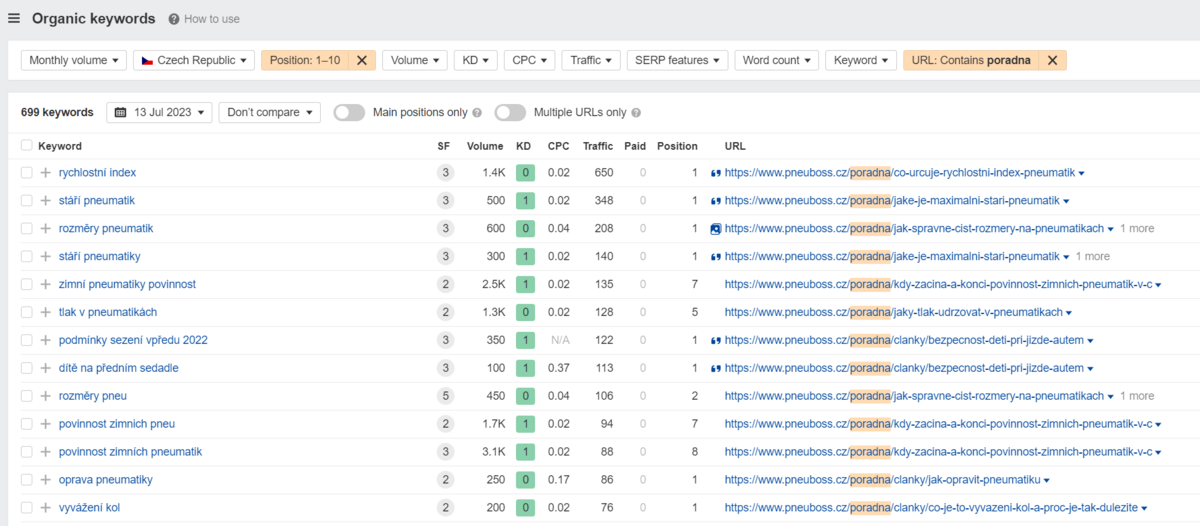Viewport: 1200px width, 526px height.
Task: Sort by the CPC column header
Action: (x=558, y=146)
